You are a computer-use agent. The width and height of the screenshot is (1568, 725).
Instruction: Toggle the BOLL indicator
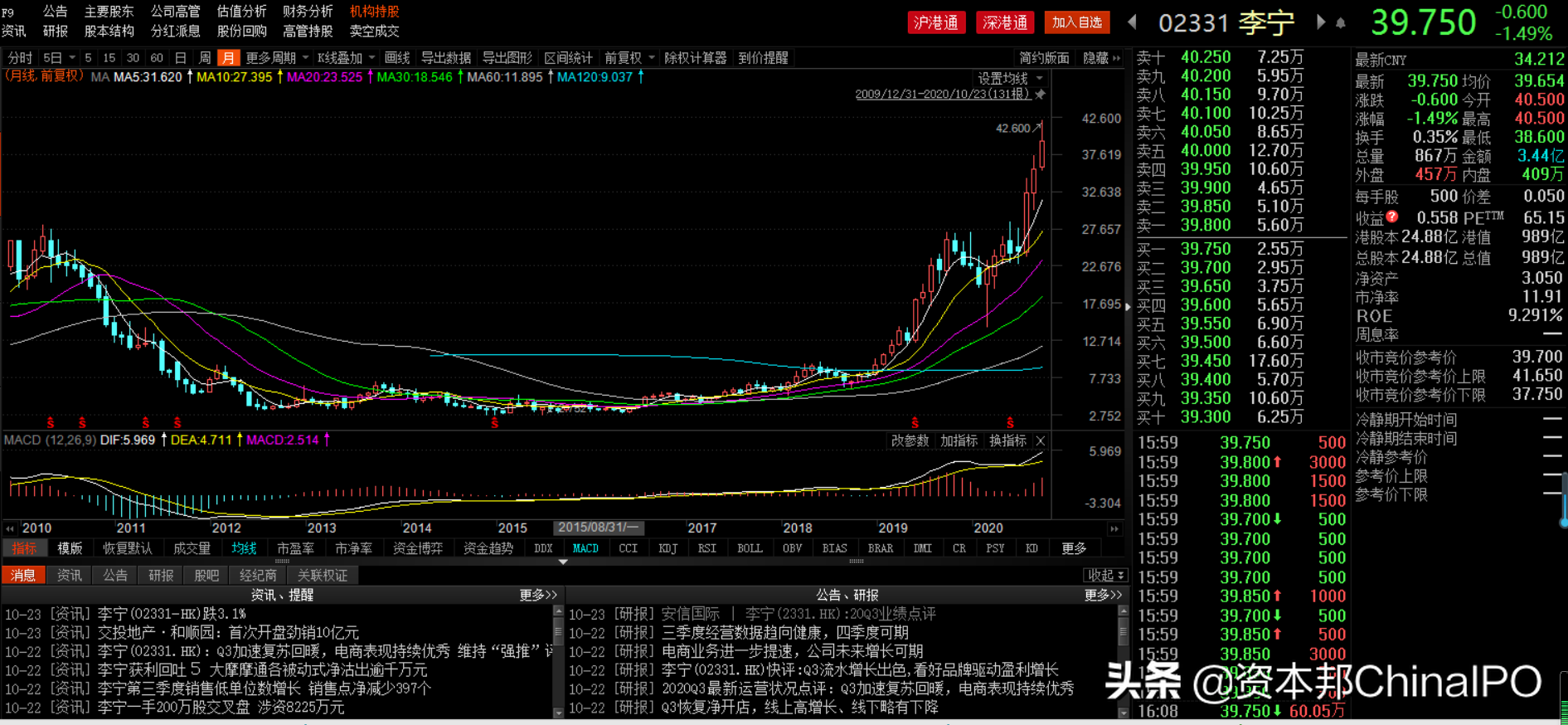coord(750,548)
